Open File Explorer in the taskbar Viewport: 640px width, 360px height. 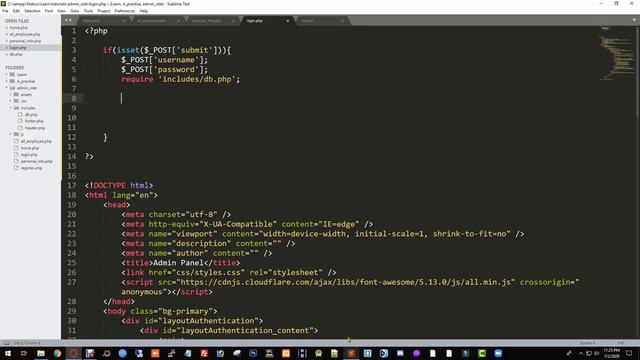[41, 353]
